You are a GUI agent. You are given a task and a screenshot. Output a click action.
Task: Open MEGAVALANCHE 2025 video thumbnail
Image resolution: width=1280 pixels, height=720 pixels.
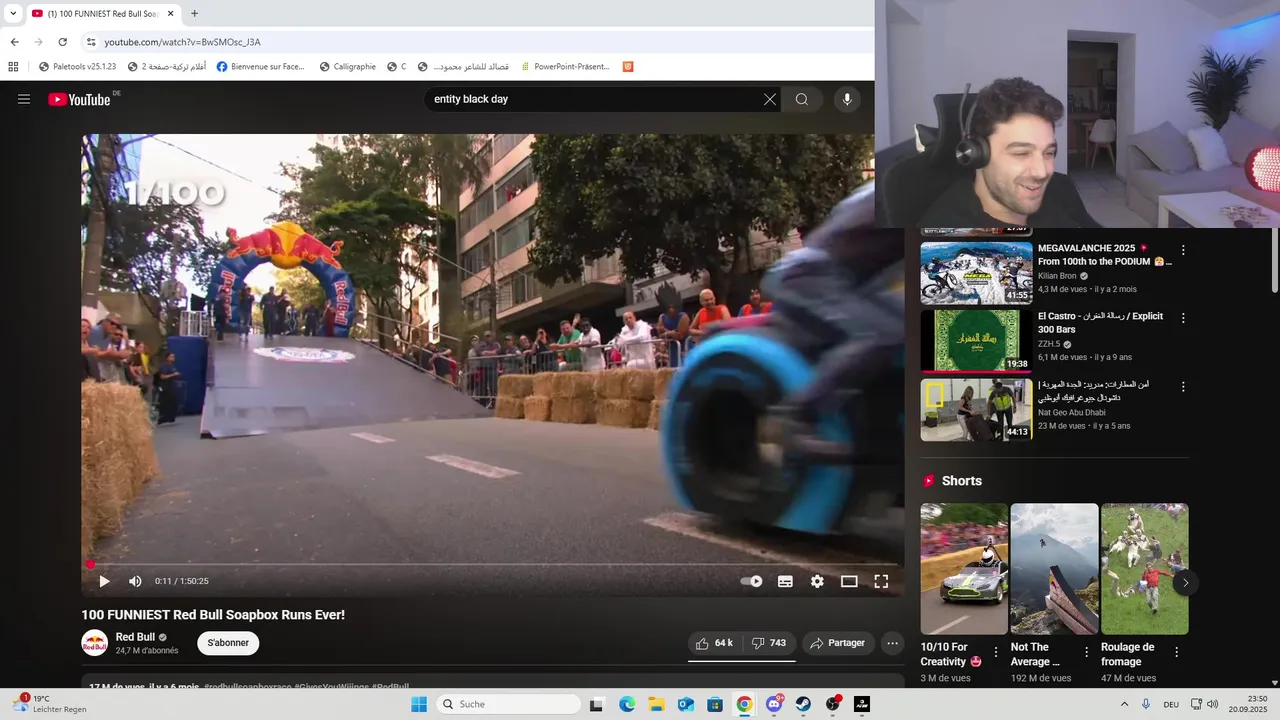pyautogui.click(x=976, y=273)
